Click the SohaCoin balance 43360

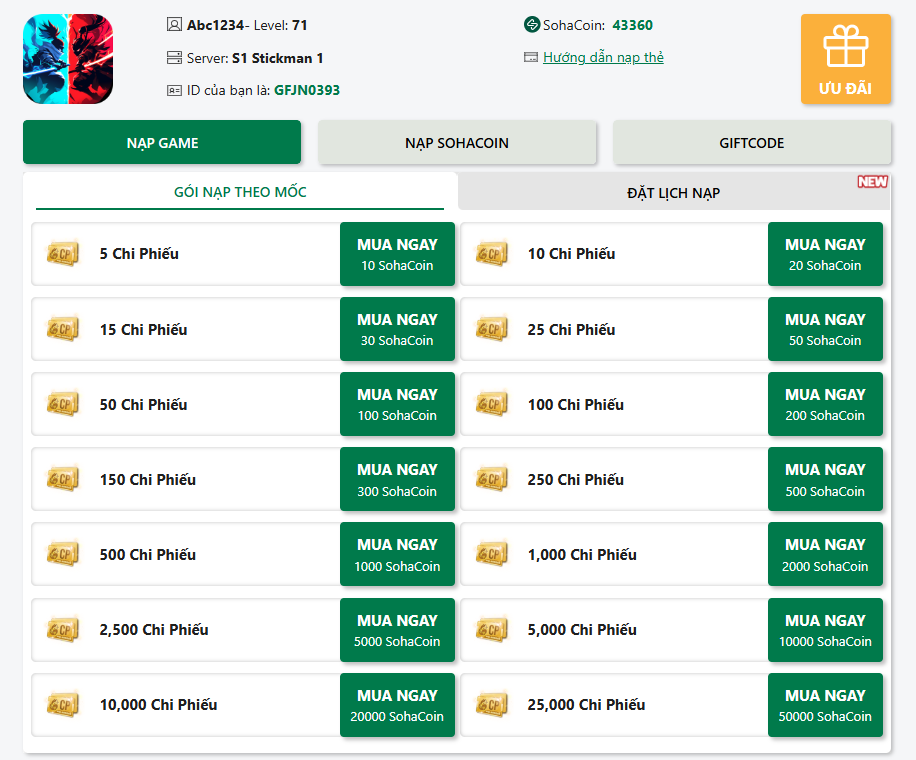tap(632, 25)
